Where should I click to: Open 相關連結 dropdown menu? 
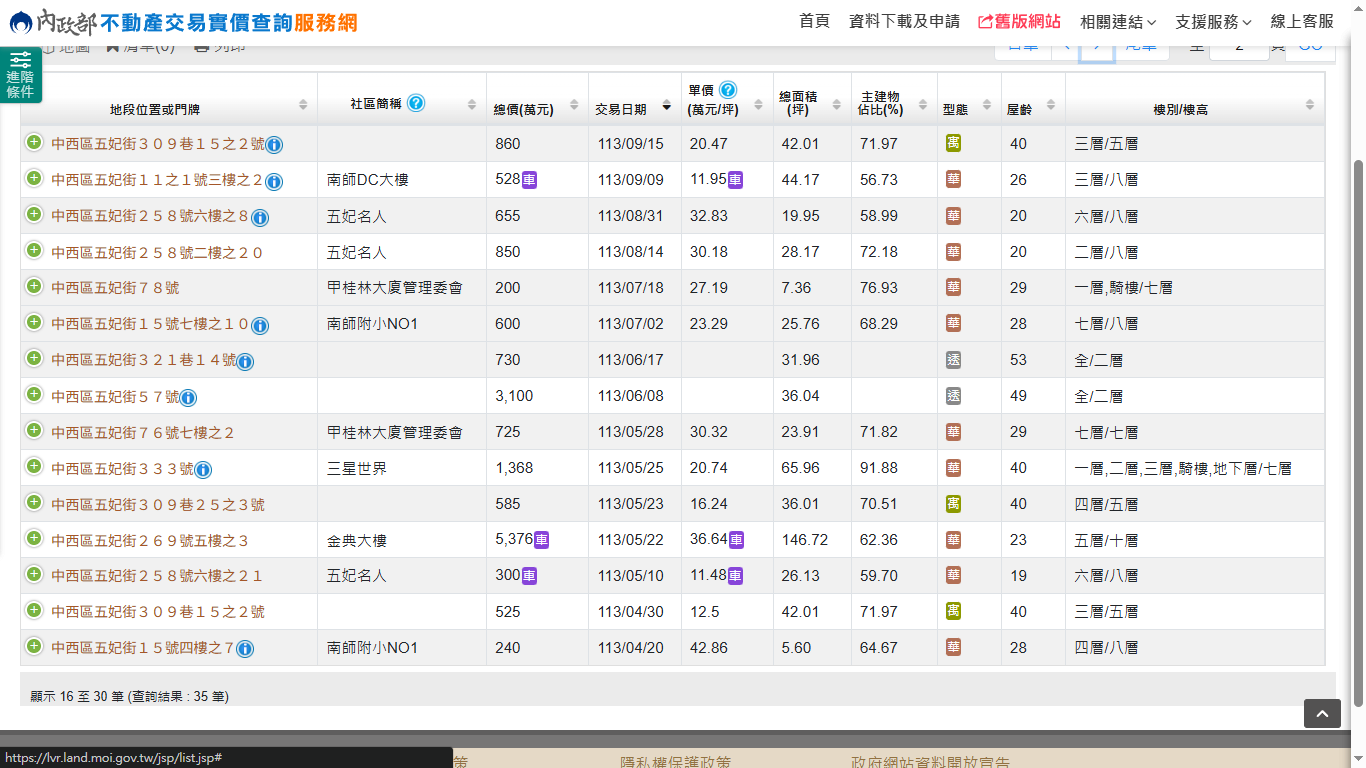1117,22
